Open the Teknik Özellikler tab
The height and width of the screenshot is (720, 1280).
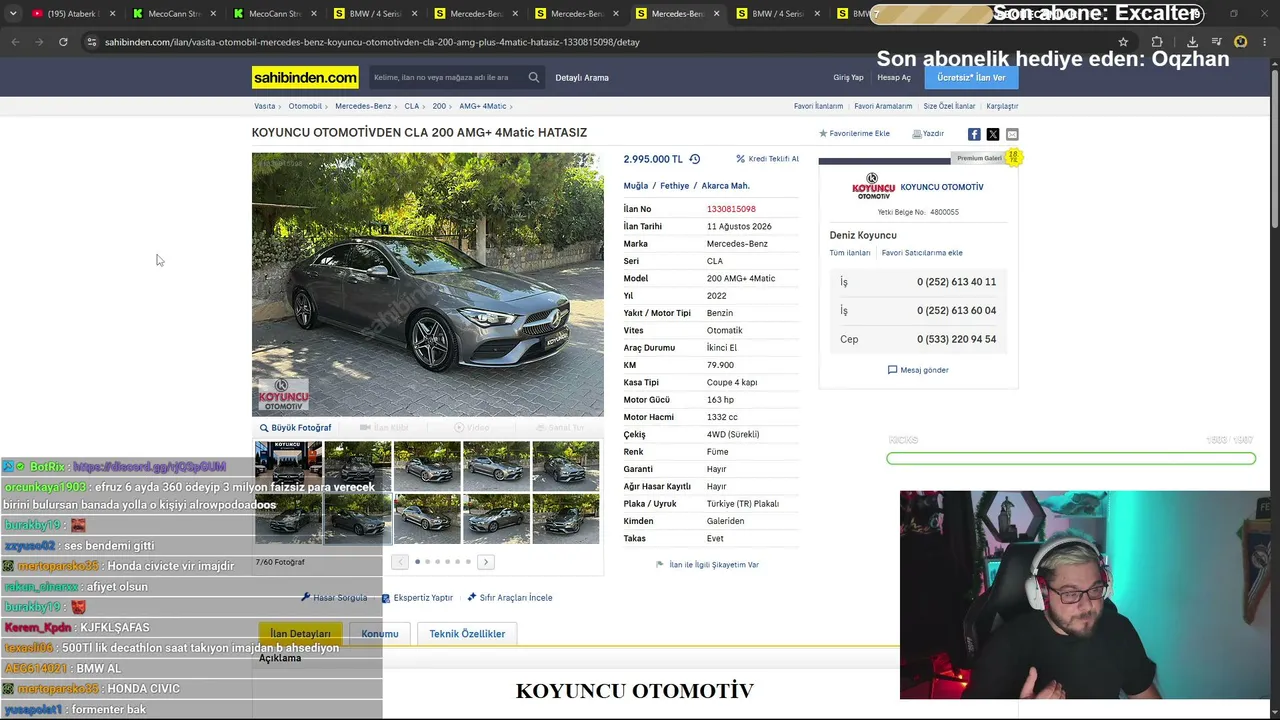467,634
